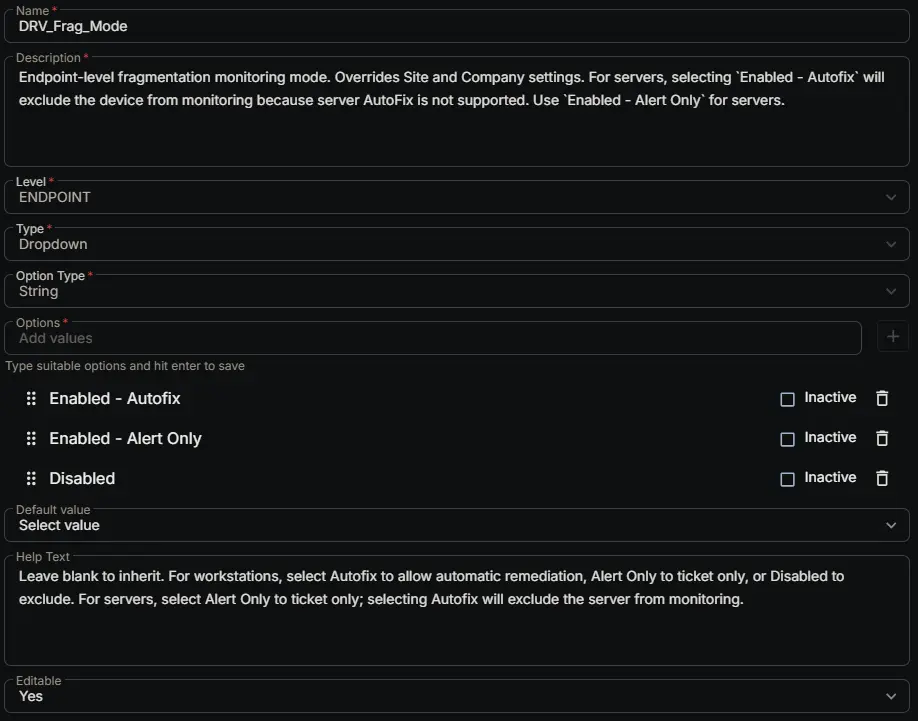This screenshot has width=918, height=721.
Task: Select the Disabled option label
Action: [82, 478]
